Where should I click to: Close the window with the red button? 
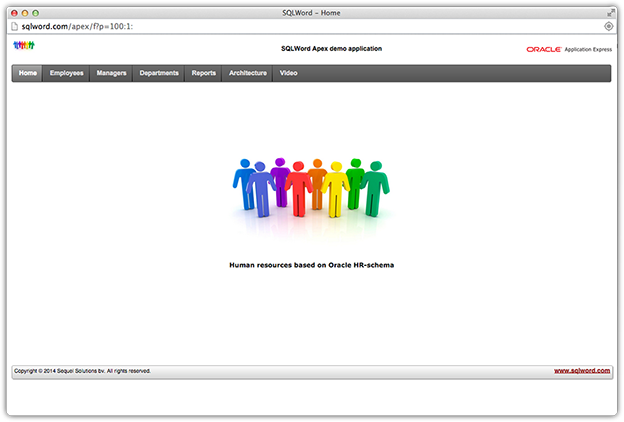tap(14, 13)
